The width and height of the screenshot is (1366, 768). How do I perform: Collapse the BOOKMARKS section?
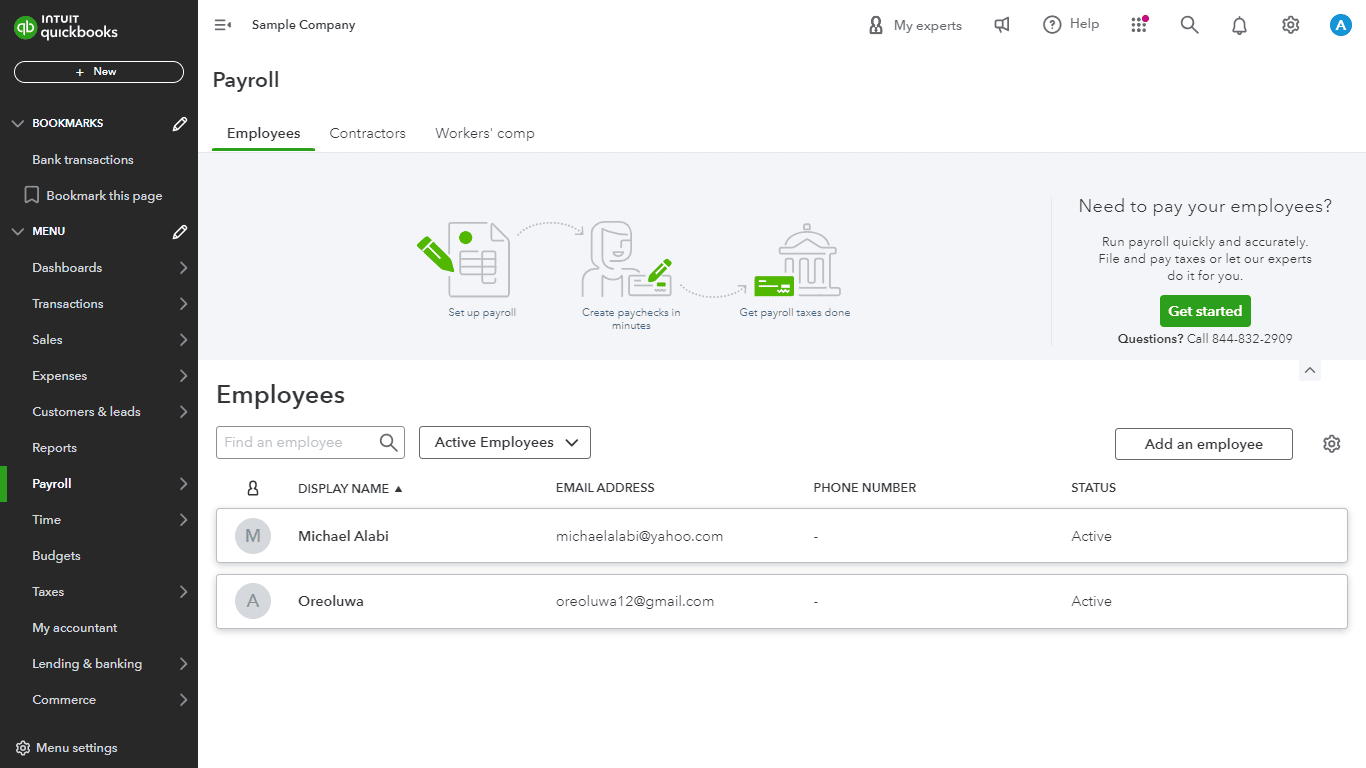click(x=17, y=124)
